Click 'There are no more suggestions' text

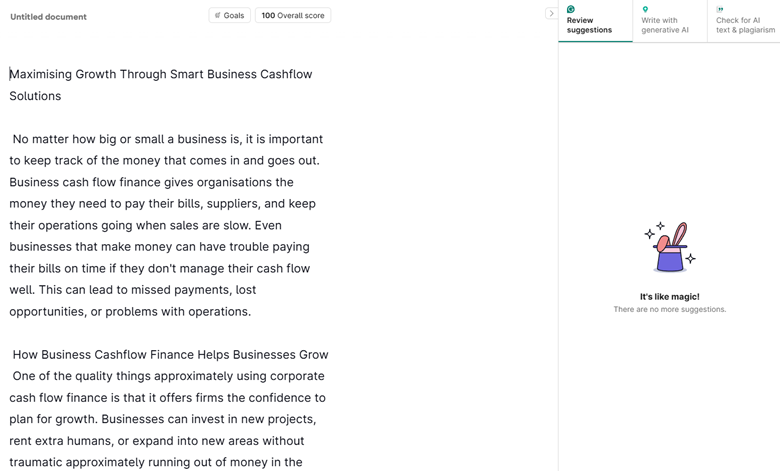tap(669, 309)
